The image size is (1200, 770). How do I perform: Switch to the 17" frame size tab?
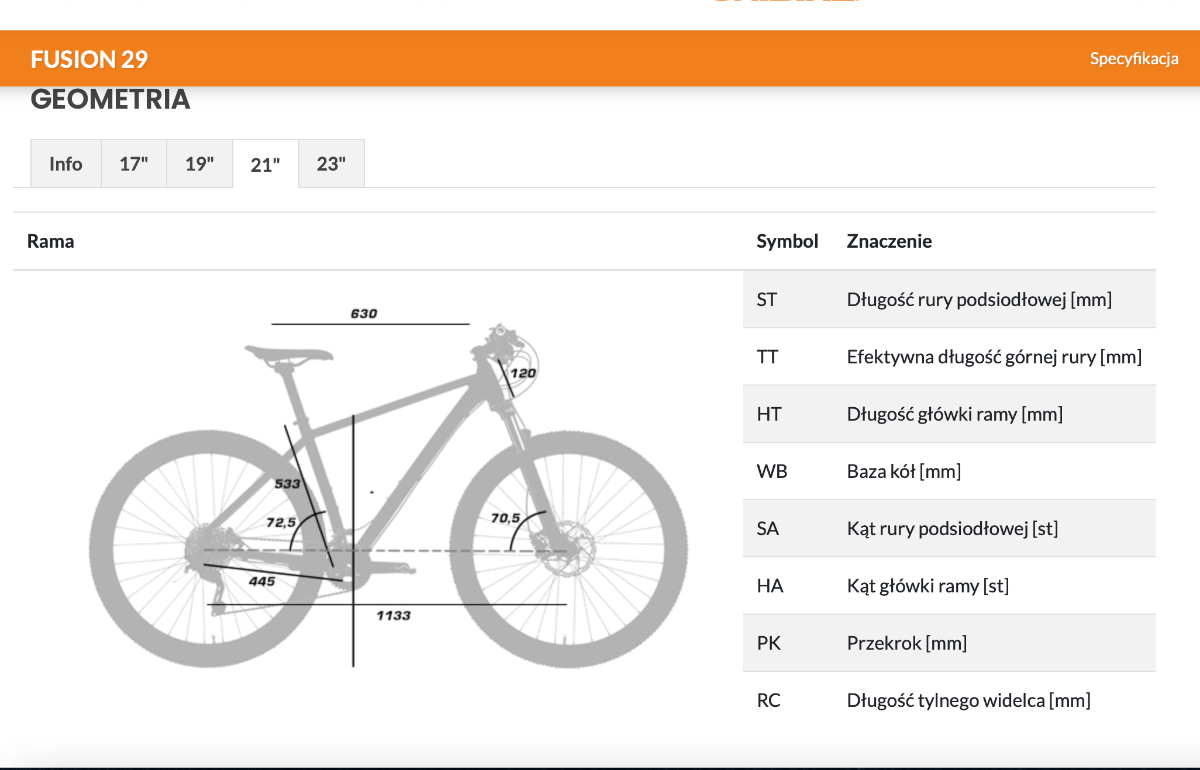(133, 164)
